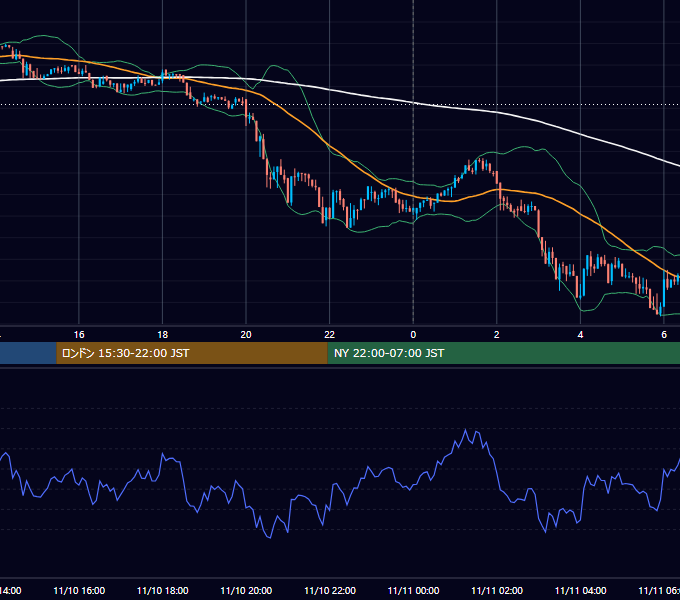
Task: Click the '11/11 02:00' date label
Action: pyautogui.click(x=497, y=590)
